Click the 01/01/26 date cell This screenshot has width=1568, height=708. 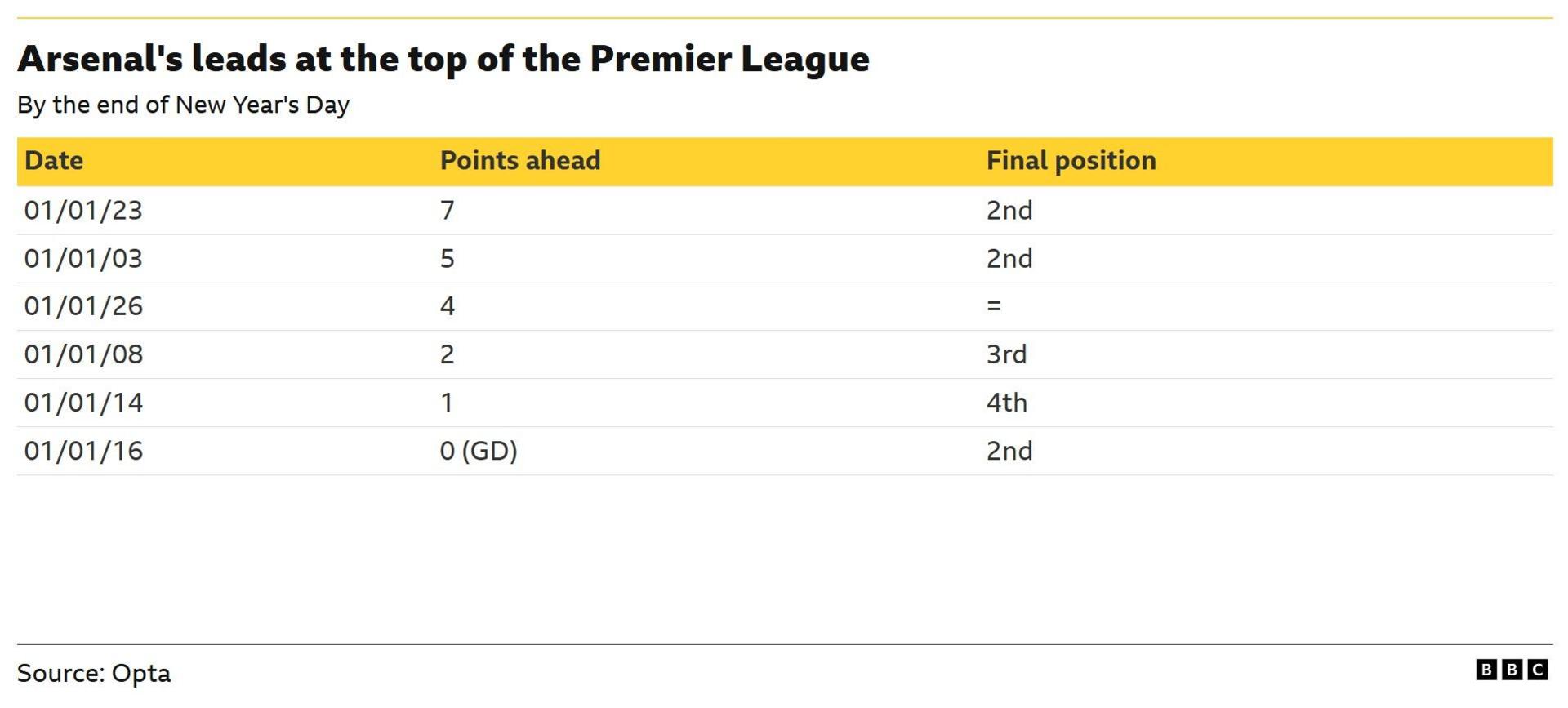click(x=83, y=306)
